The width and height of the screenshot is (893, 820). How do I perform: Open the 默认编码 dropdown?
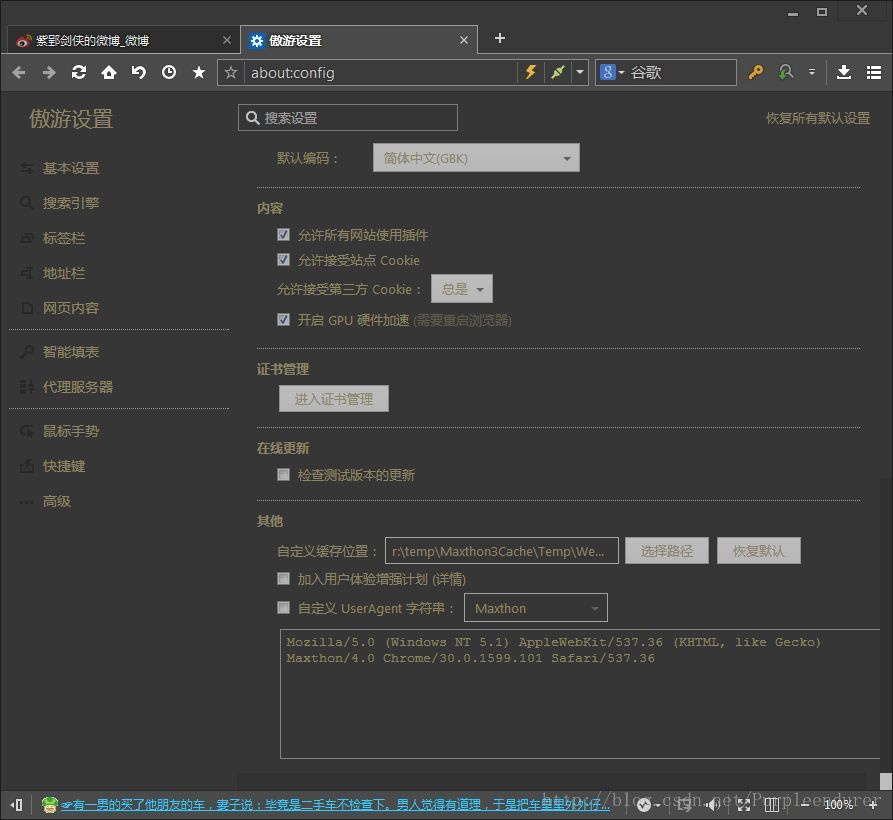pos(476,158)
